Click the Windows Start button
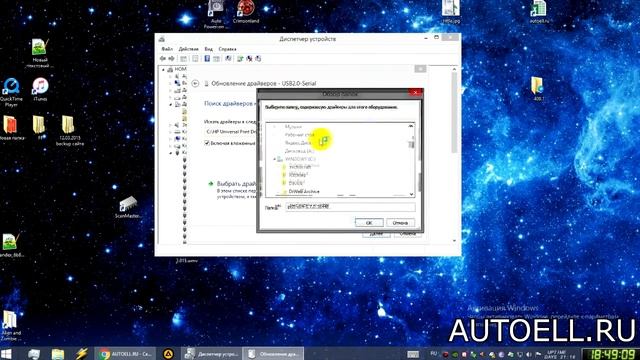The height and width of the screenshot is (360, 640). tap(6, 353)
